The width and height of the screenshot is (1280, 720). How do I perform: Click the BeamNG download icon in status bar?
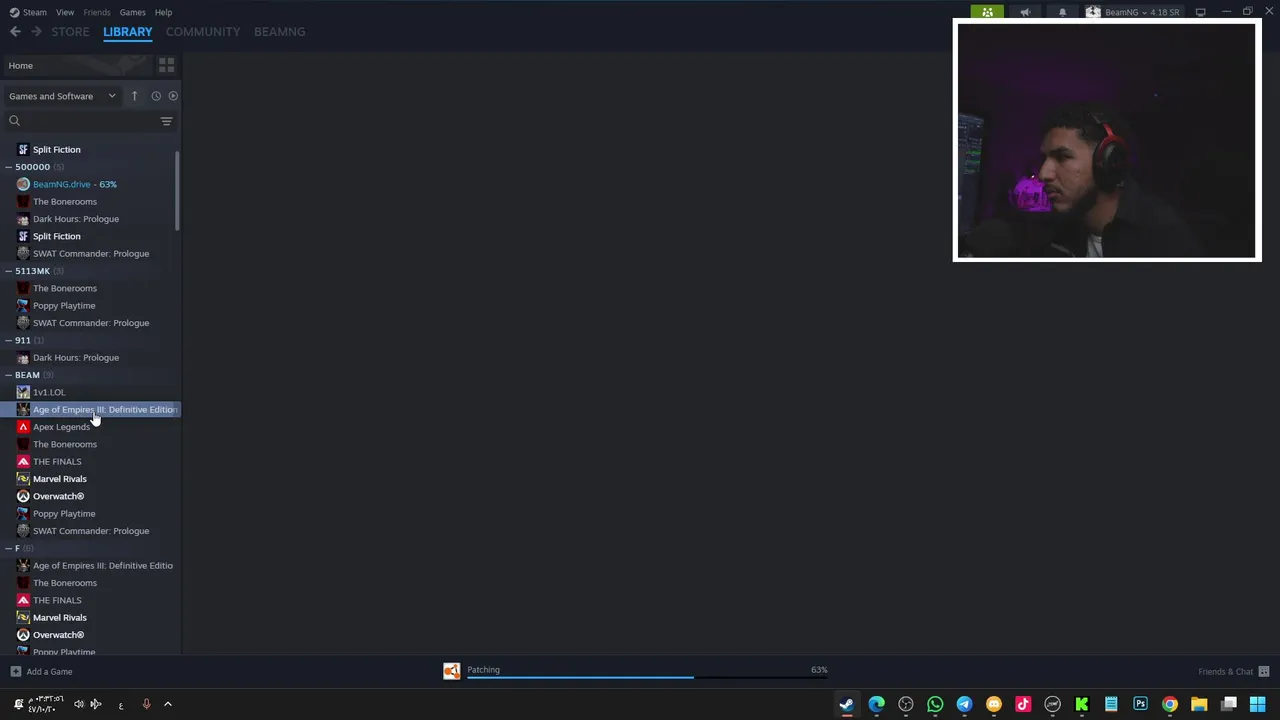click(x=452, y=671)
